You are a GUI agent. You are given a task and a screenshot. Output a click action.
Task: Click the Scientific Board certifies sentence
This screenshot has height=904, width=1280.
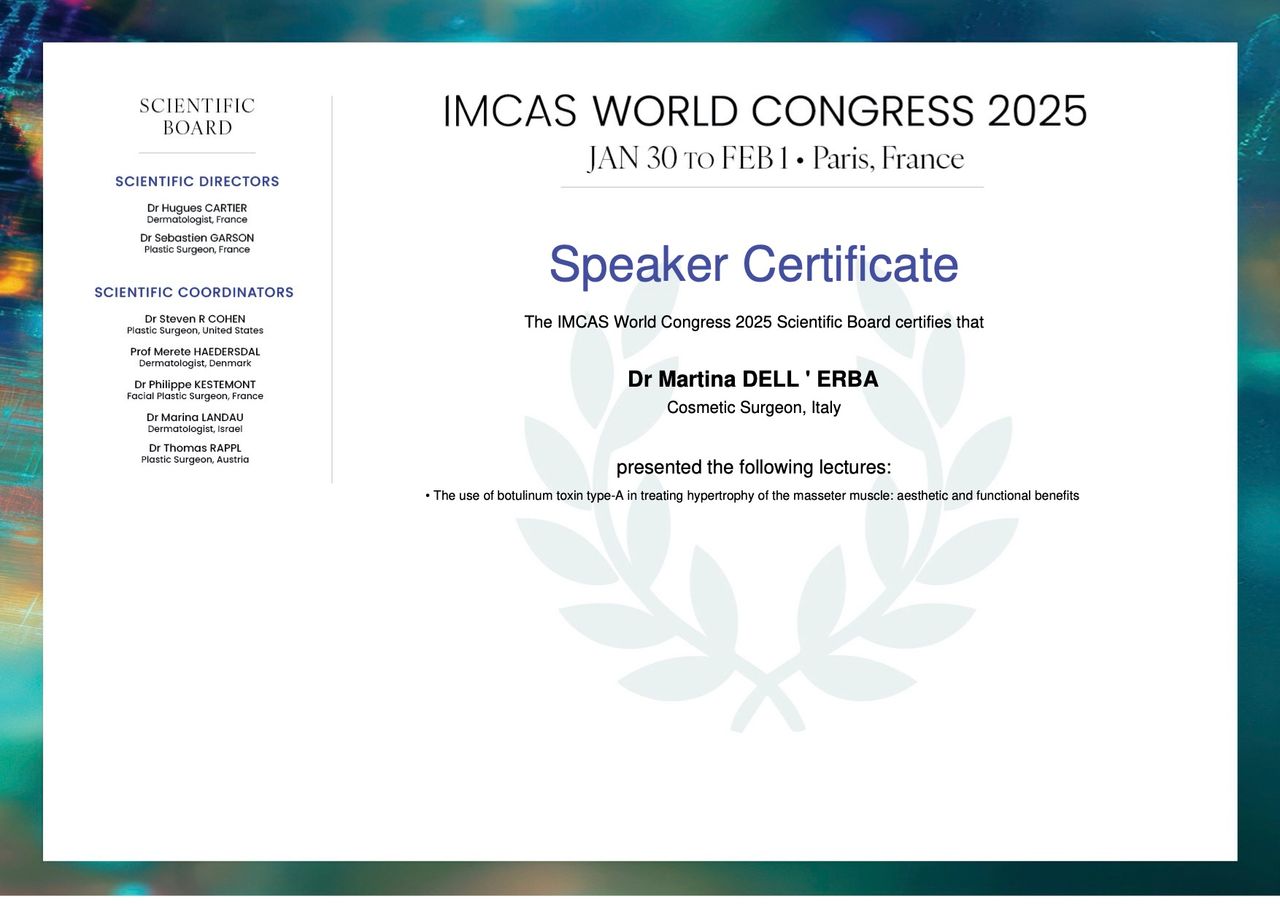(x=753, y=322)
